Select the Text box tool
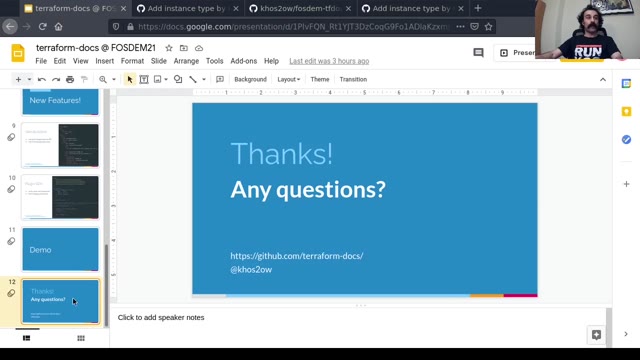The image size is (640, 360). coord(144,79)
